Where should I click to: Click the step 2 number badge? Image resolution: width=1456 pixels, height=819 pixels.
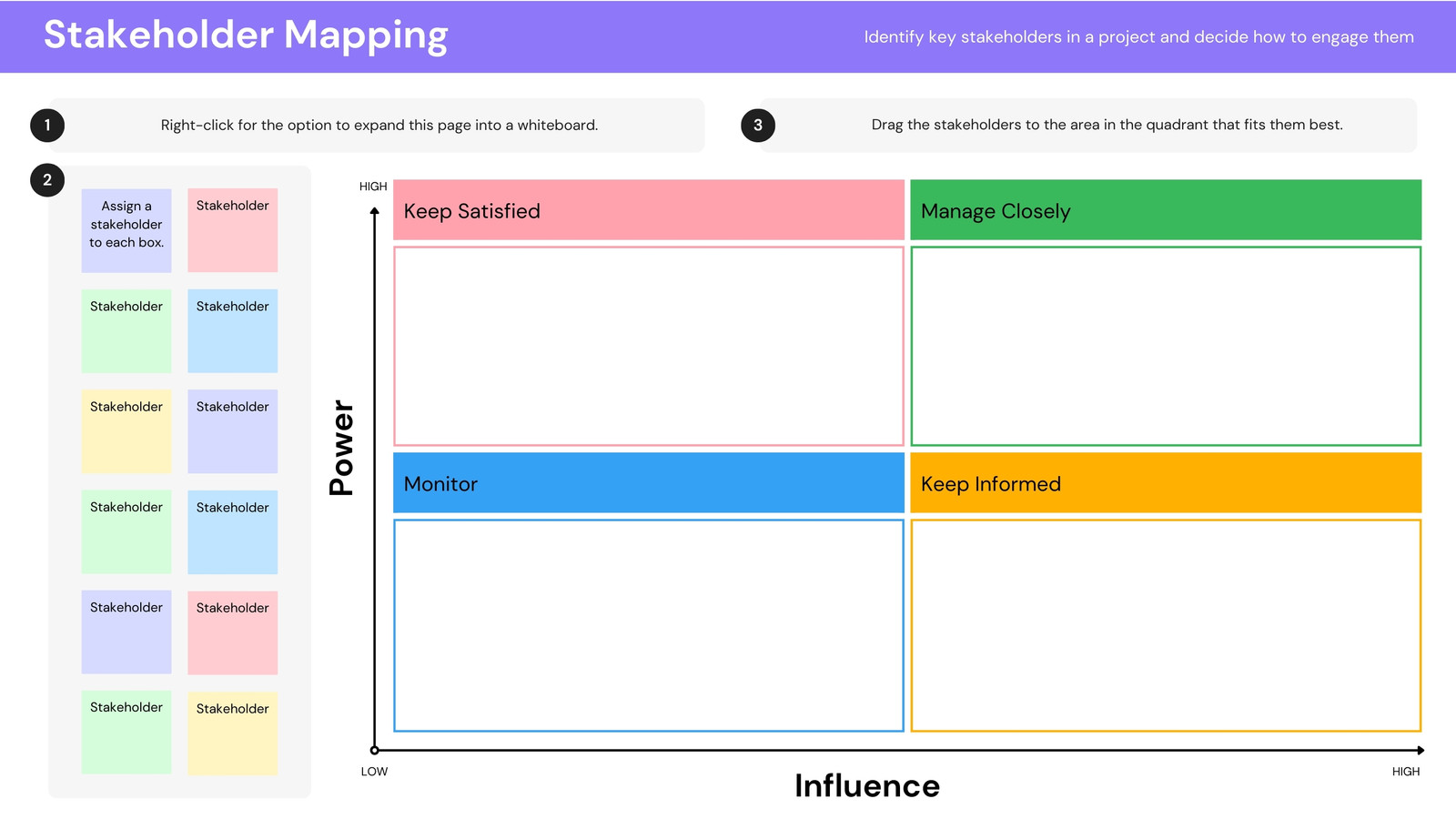pos(47,180)
